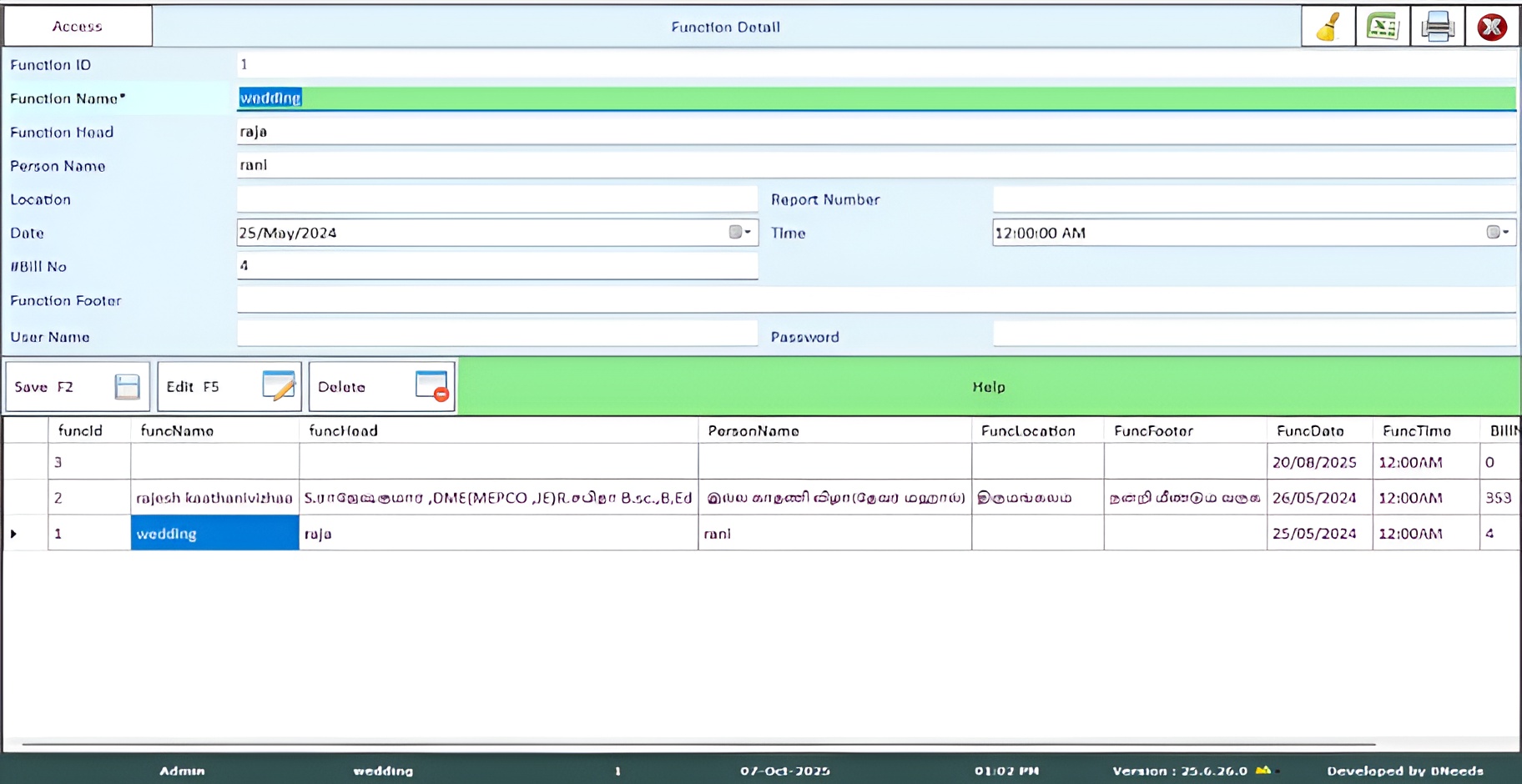Open the Access tab
Viewport: 1522px width, 784px height.
(78, 27)
